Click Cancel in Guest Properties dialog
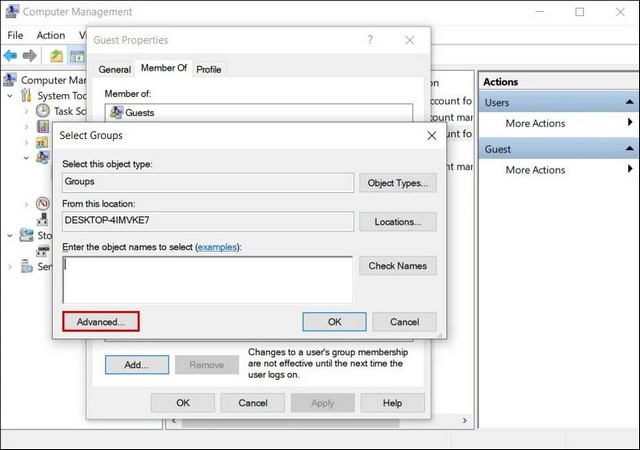Image resolution: width=640 pixels, height=450 pixels. [x=253, y=403]
